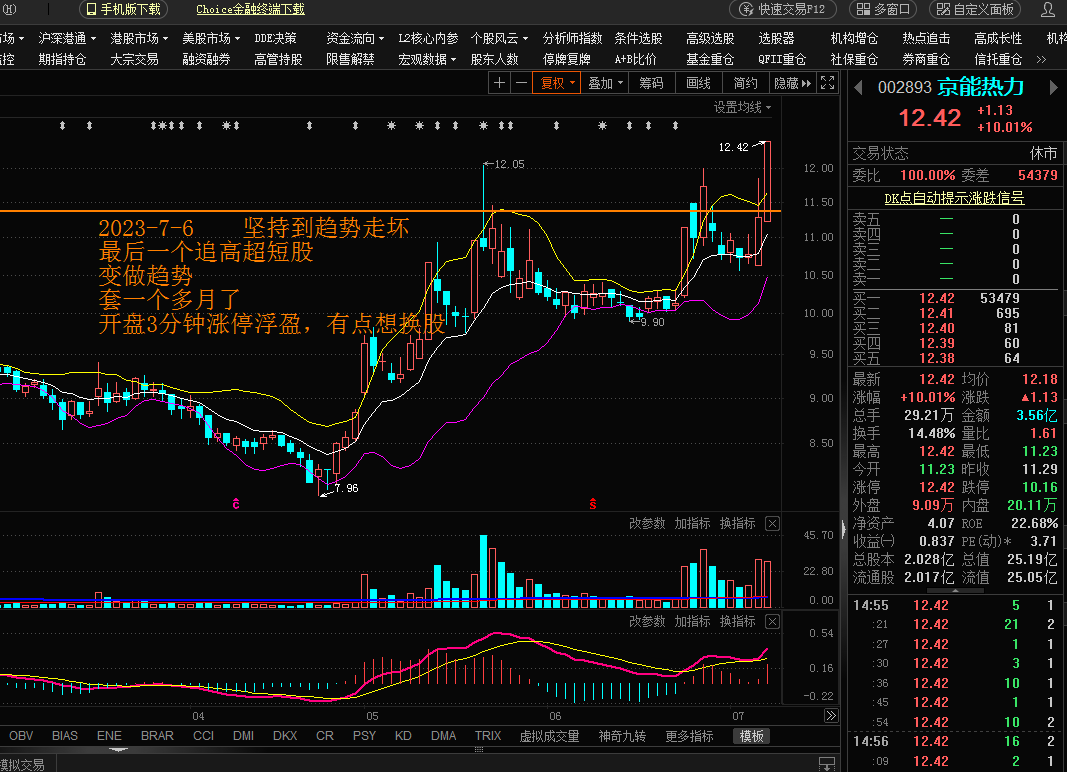Toggle 简约 simple mode
This screenshot has width=1067, height=772.
tap(746, 83)
